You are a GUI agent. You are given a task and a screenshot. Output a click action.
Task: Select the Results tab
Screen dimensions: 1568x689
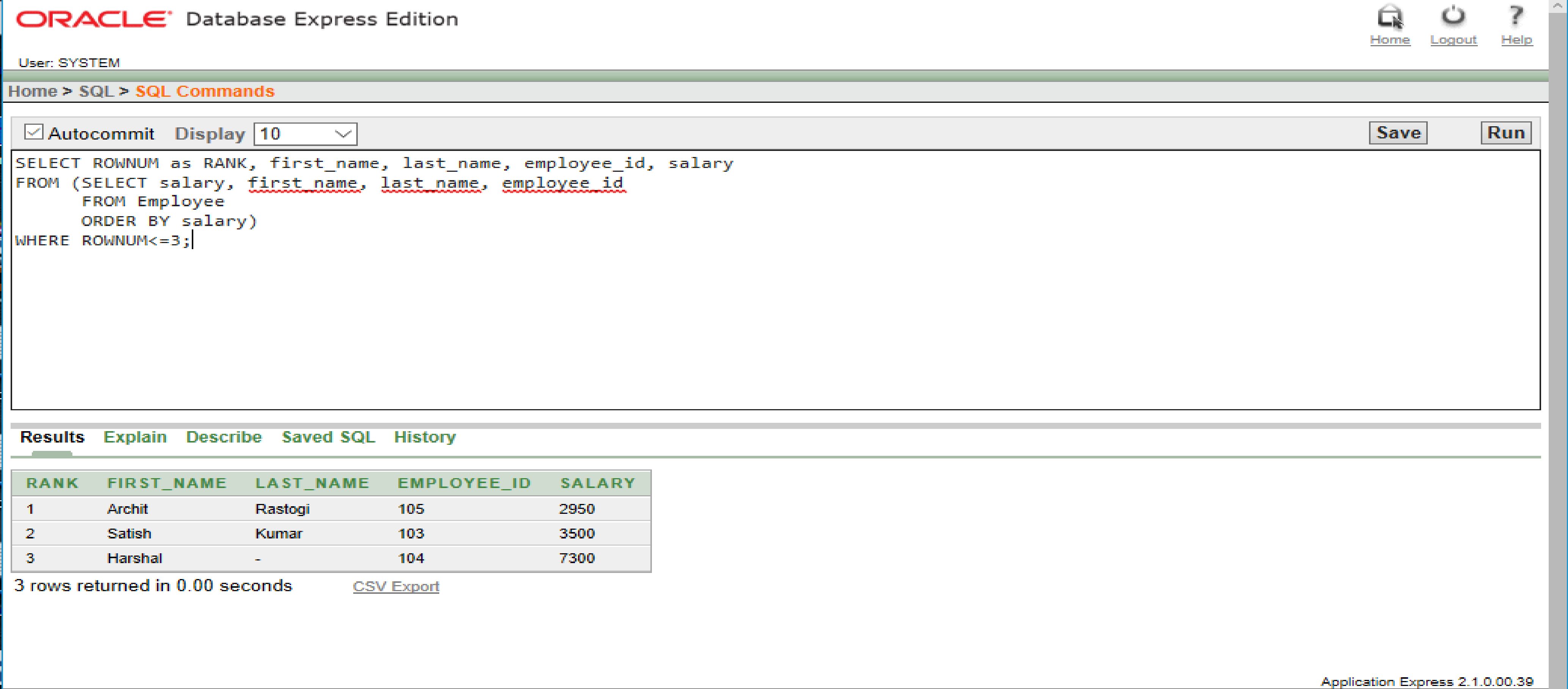52,437
